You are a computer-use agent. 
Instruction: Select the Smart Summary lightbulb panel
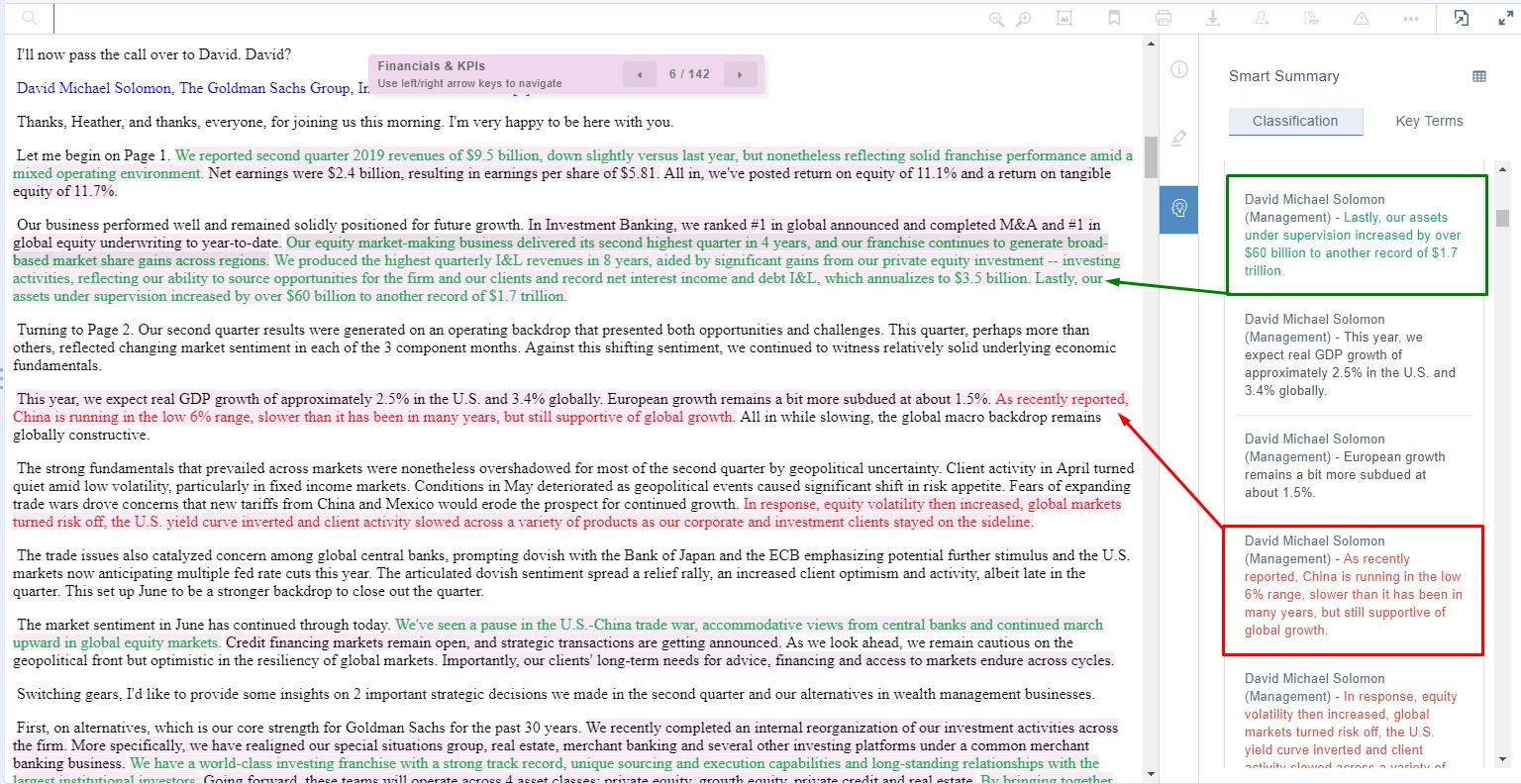coord(1179,208)
